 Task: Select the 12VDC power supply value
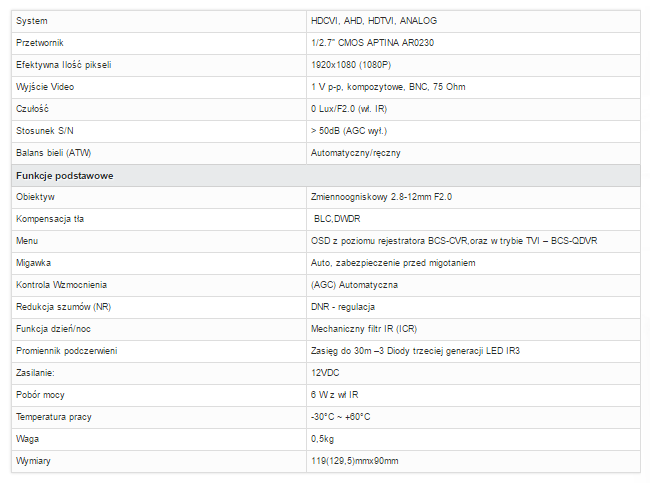tap(325, 373)
